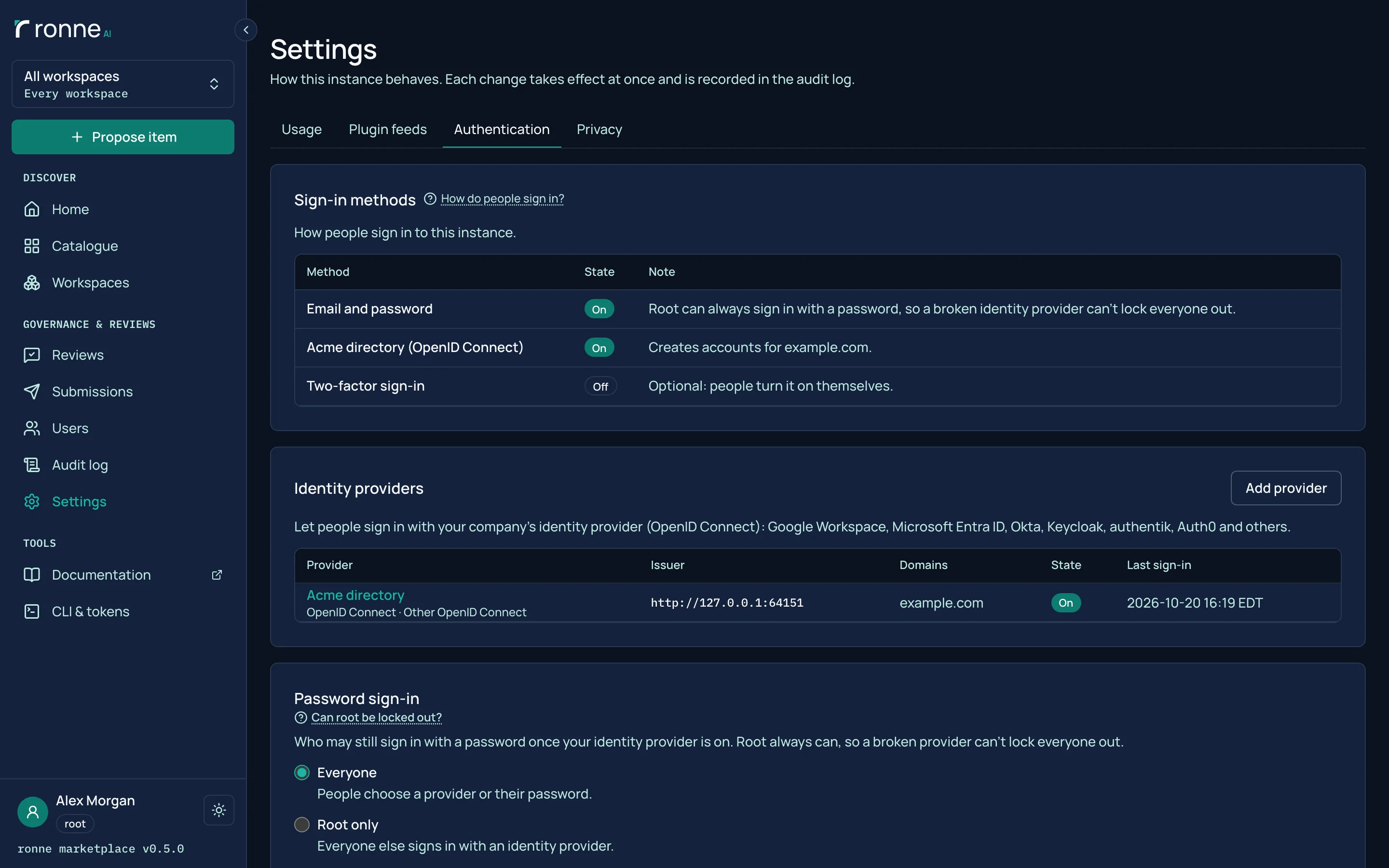Open the 'Can root be locked out?' link
Image resolution: width=1389 pixels, height=868 pixels.
tap(377, 718)
